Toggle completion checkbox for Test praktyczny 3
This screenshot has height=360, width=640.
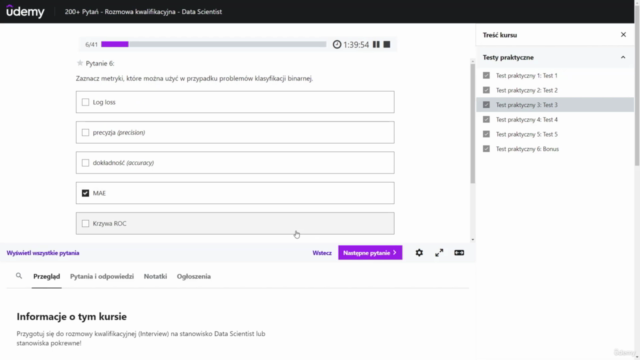(486, 105)
